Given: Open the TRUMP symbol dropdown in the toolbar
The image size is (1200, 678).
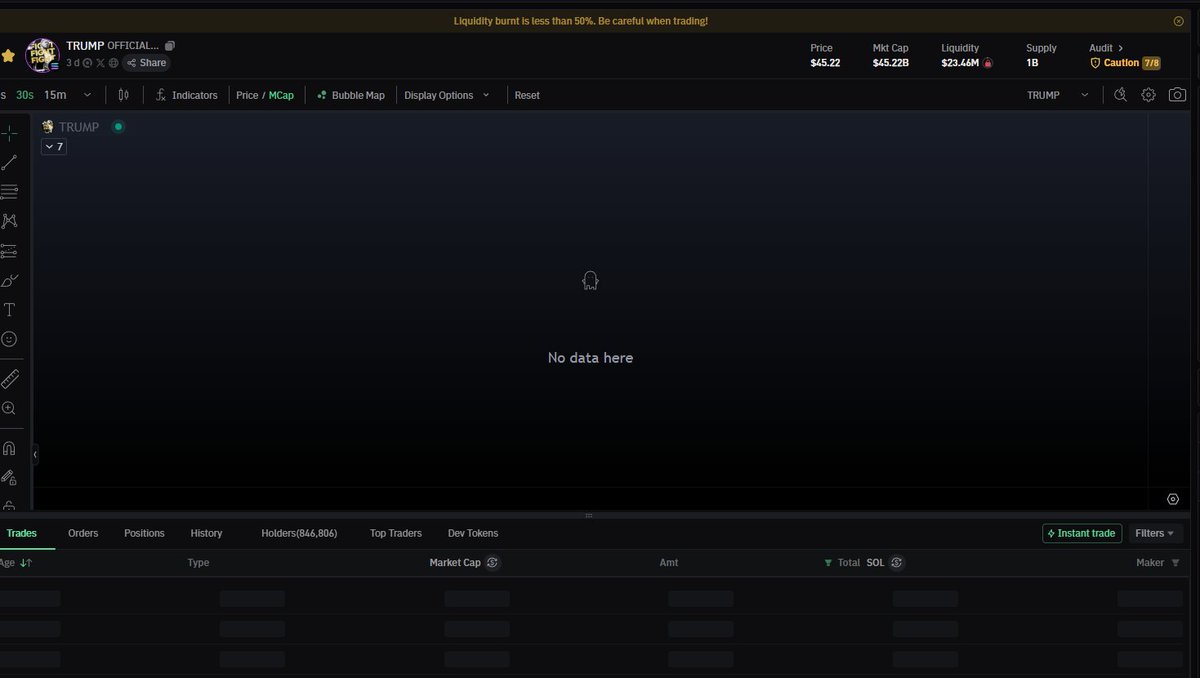Looking at the screenshot, I should point(1058,95).
